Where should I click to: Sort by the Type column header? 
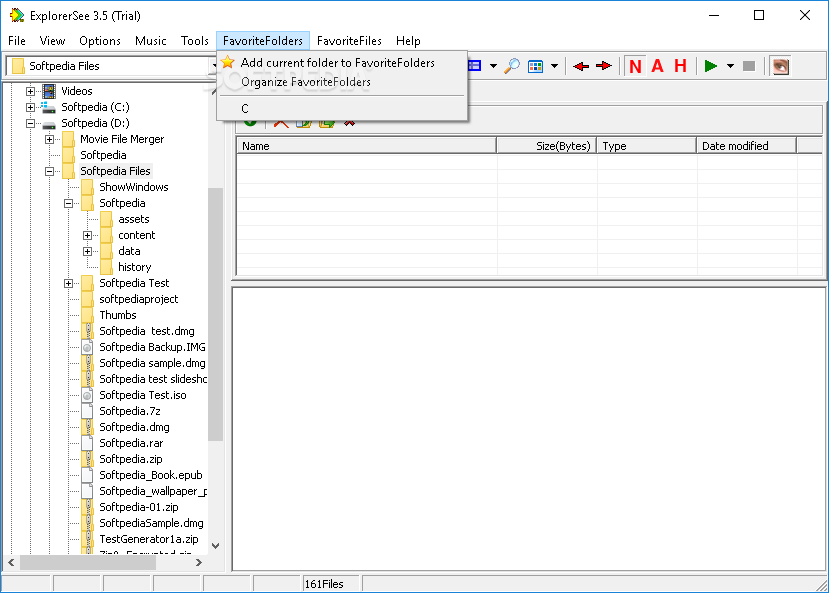point(647,146)
